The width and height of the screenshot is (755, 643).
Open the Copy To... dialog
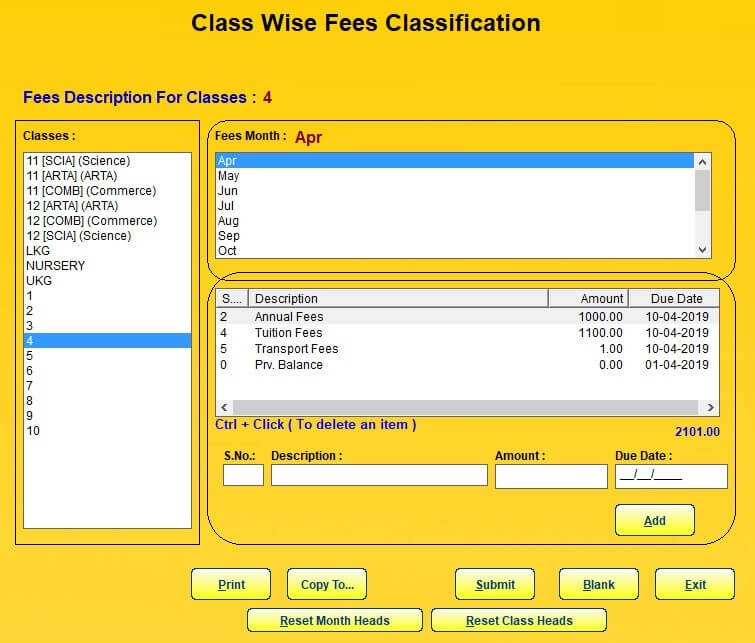point(327,584)
